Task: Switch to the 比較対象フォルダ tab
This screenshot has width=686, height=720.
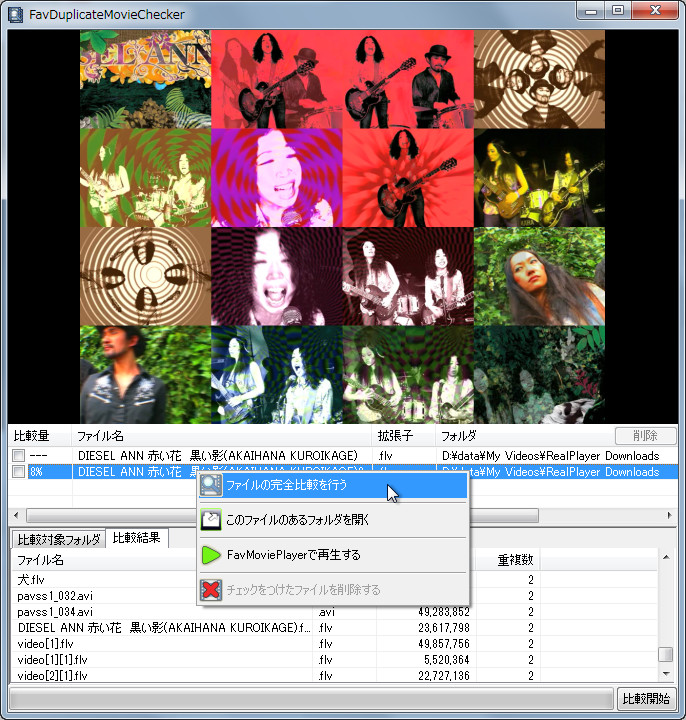Action: [58, 539]
